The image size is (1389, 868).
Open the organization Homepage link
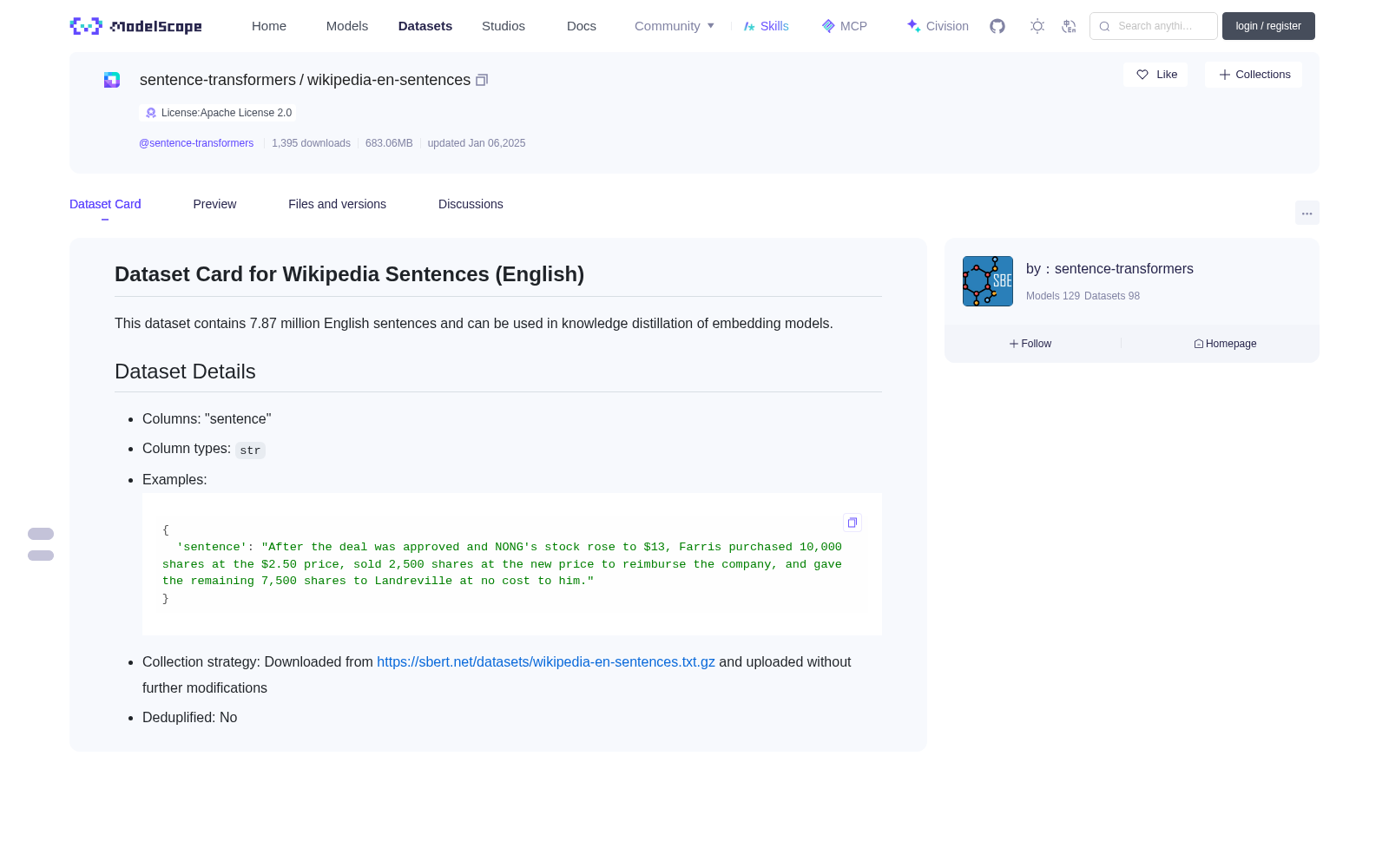(1225, 344)
